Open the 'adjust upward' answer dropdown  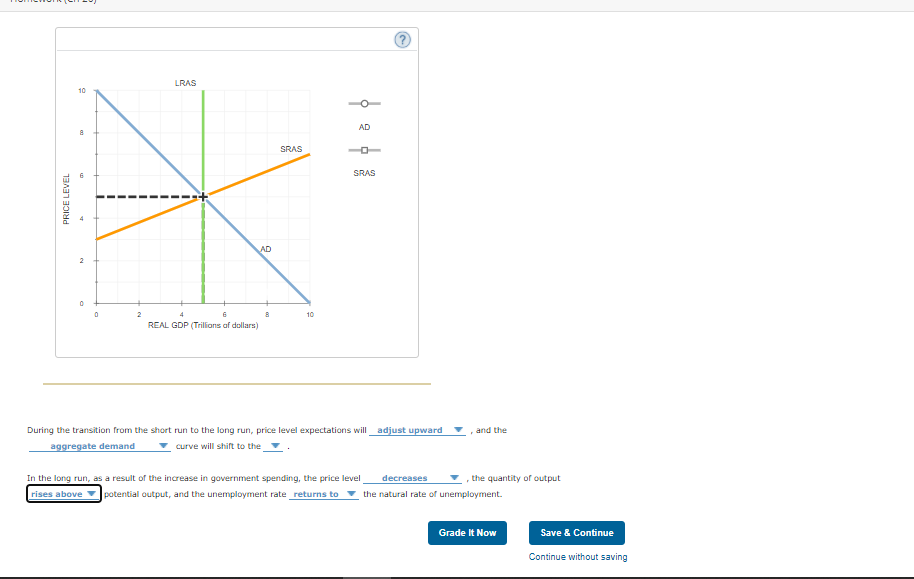tap(416, 430)
